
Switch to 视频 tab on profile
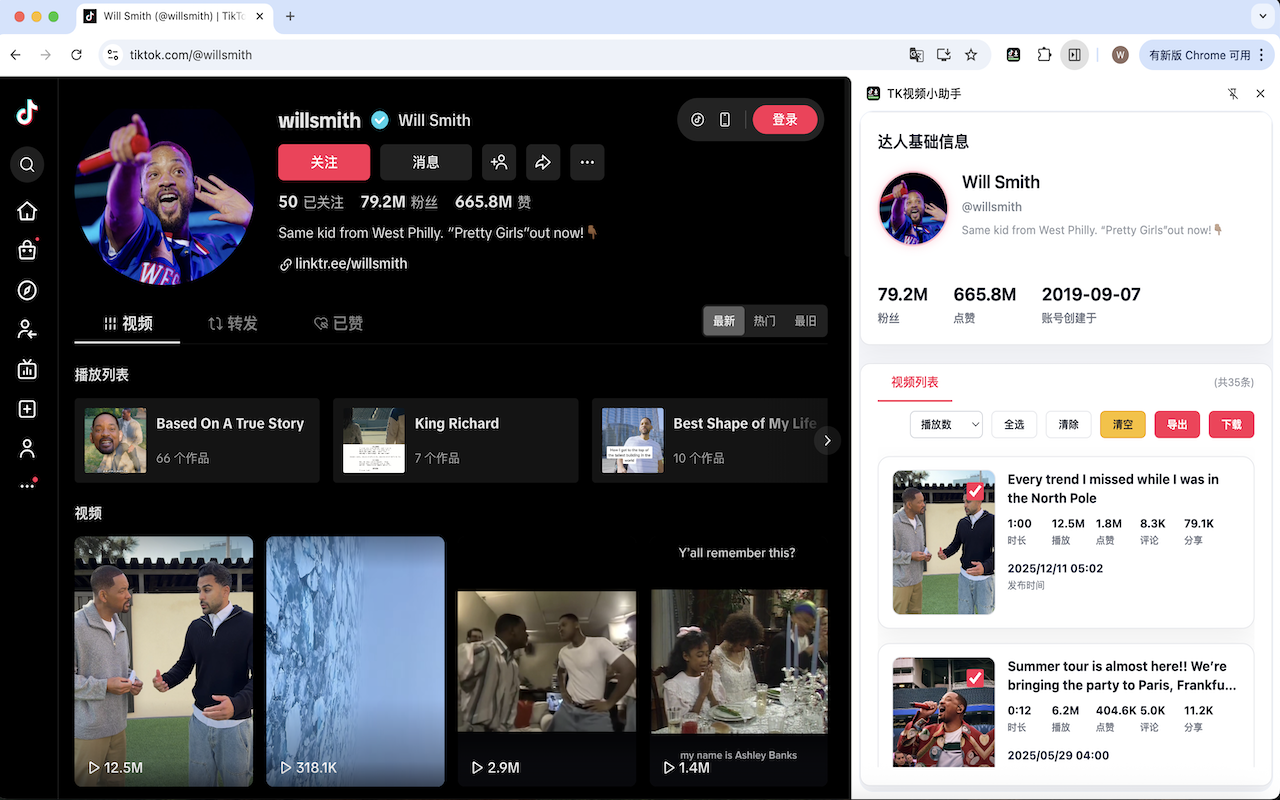point(128,323)
